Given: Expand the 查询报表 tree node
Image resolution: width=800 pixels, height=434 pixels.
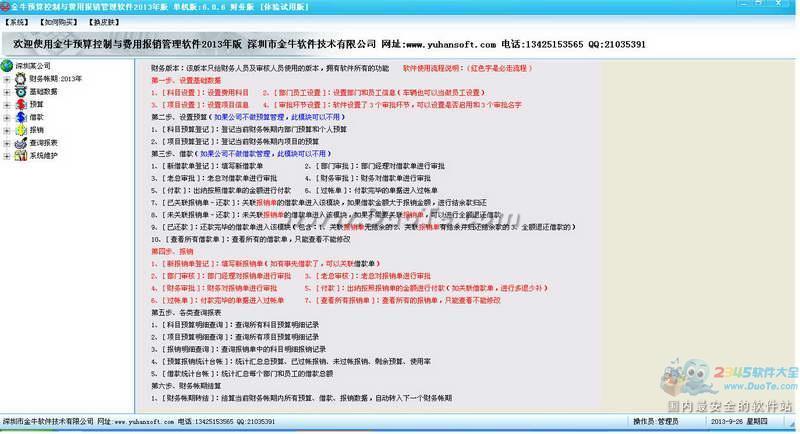Looking at the screenshot, I should (7, 143).
